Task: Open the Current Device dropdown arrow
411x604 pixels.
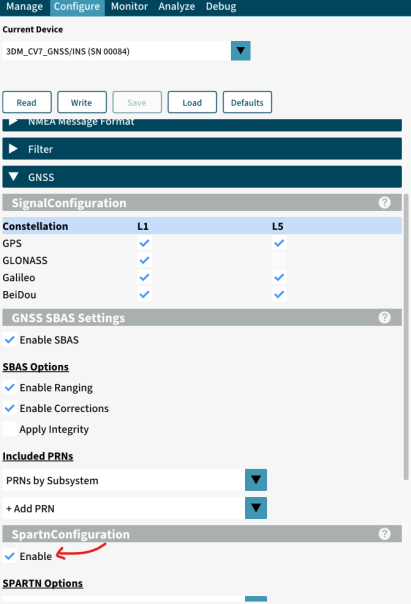Action: click(x=241, y=51)
